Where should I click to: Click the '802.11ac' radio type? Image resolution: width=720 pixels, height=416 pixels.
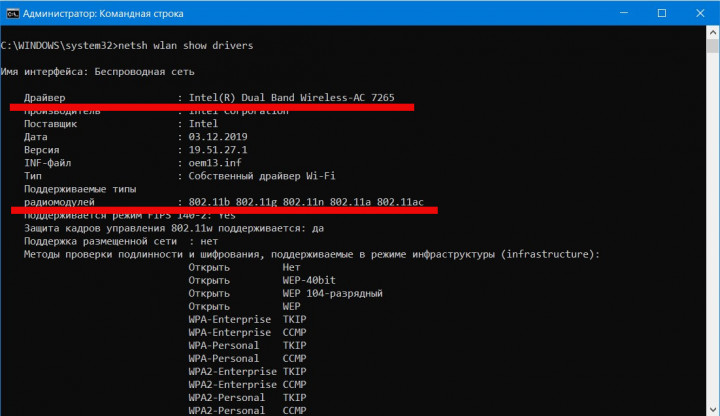tap(400, 202)
